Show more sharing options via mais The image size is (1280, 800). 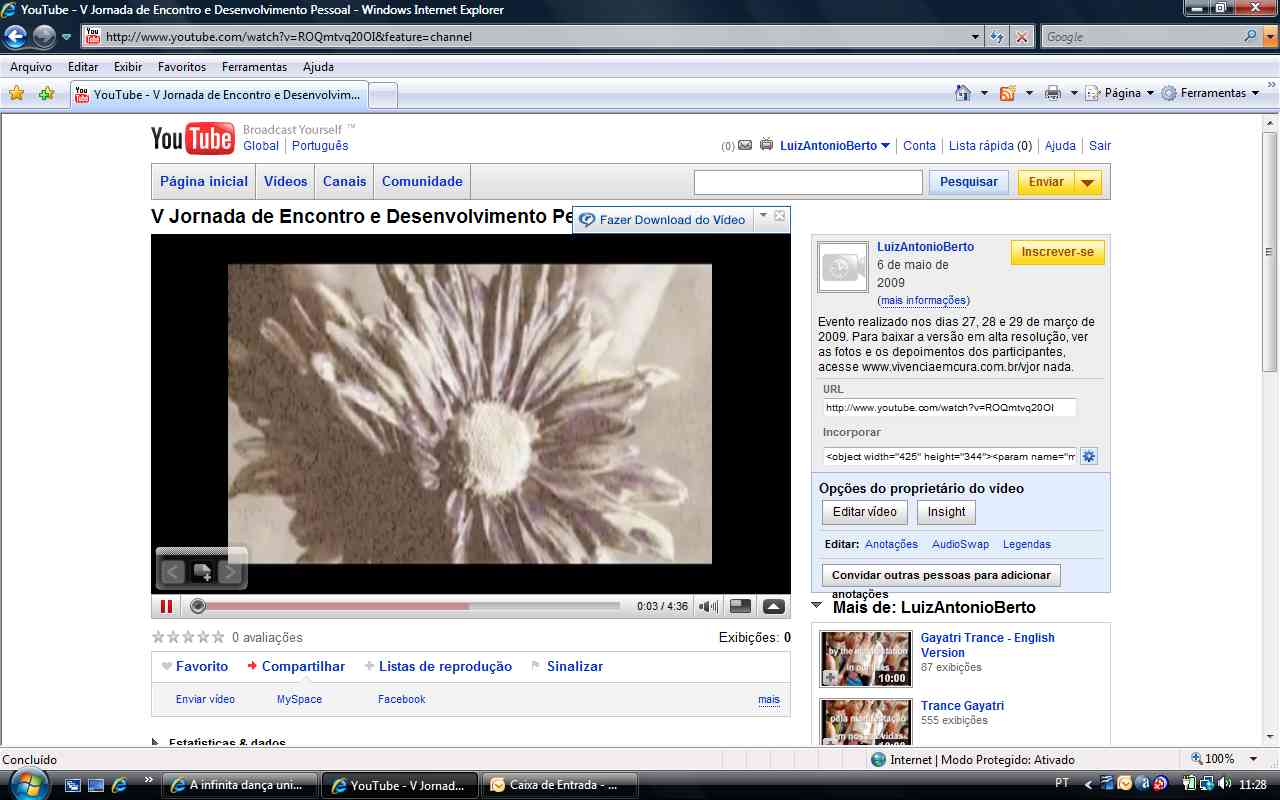coord(769,699)
